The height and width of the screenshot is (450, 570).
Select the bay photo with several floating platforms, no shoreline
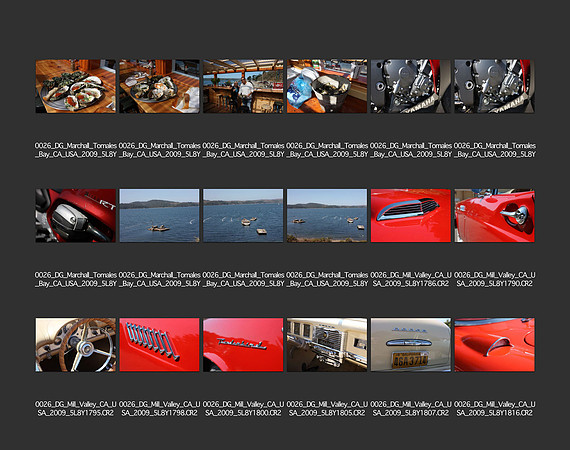243,216
